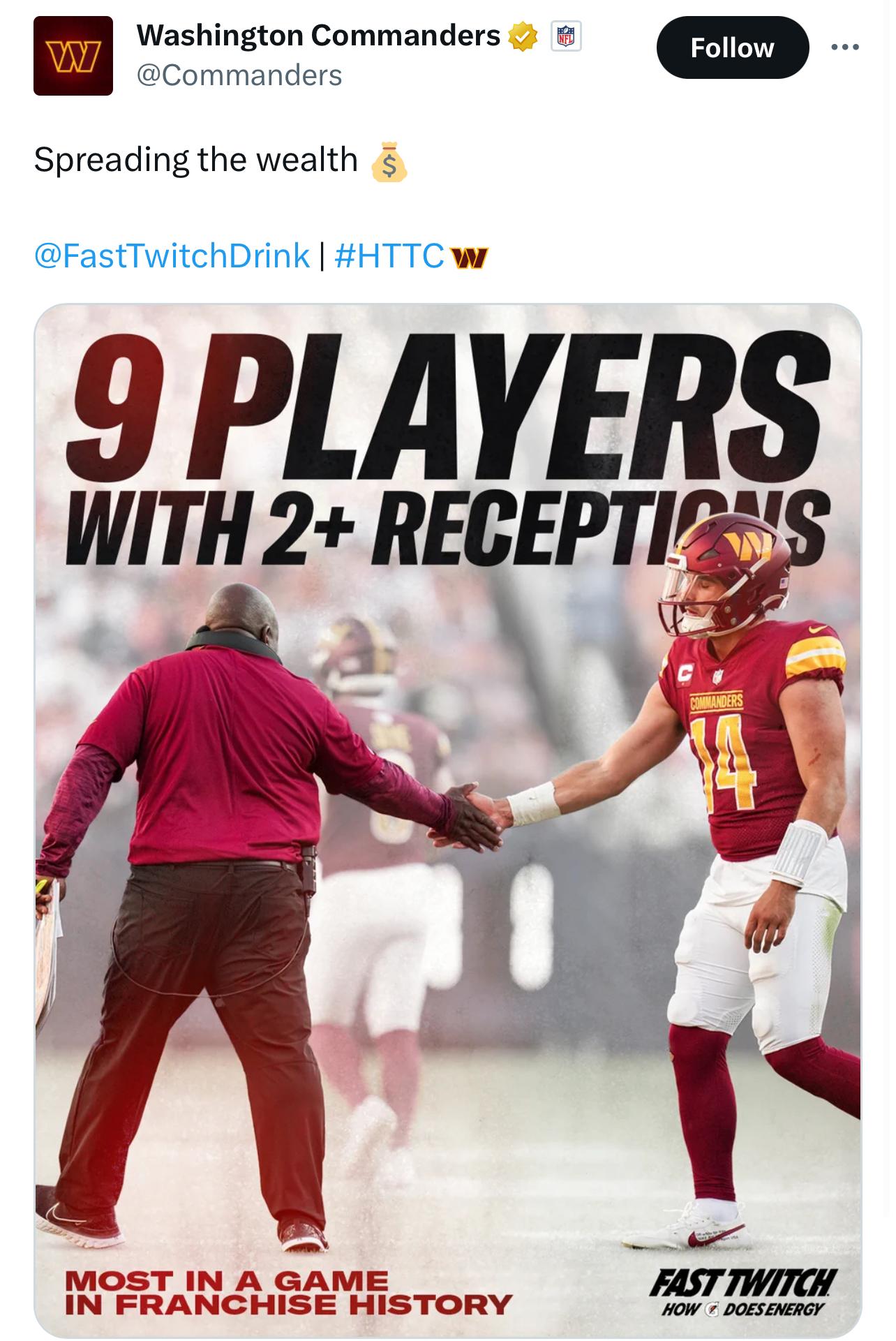Image resolution: width=896 pixels, height=1341 pixels.
Task: Click the Fast Twitch logo in the graphic
Action: [743, 1292]
